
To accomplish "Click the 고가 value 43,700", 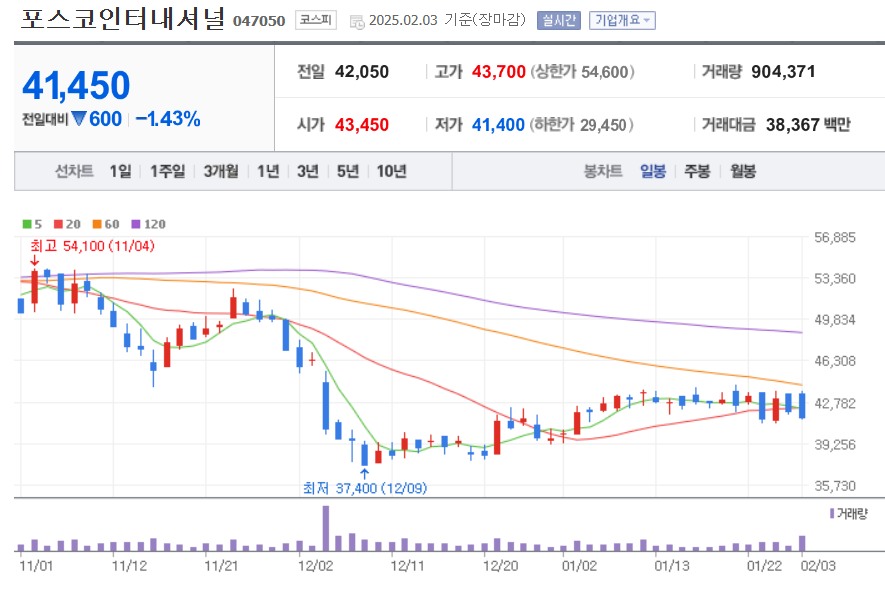I will tap(498, 72).
